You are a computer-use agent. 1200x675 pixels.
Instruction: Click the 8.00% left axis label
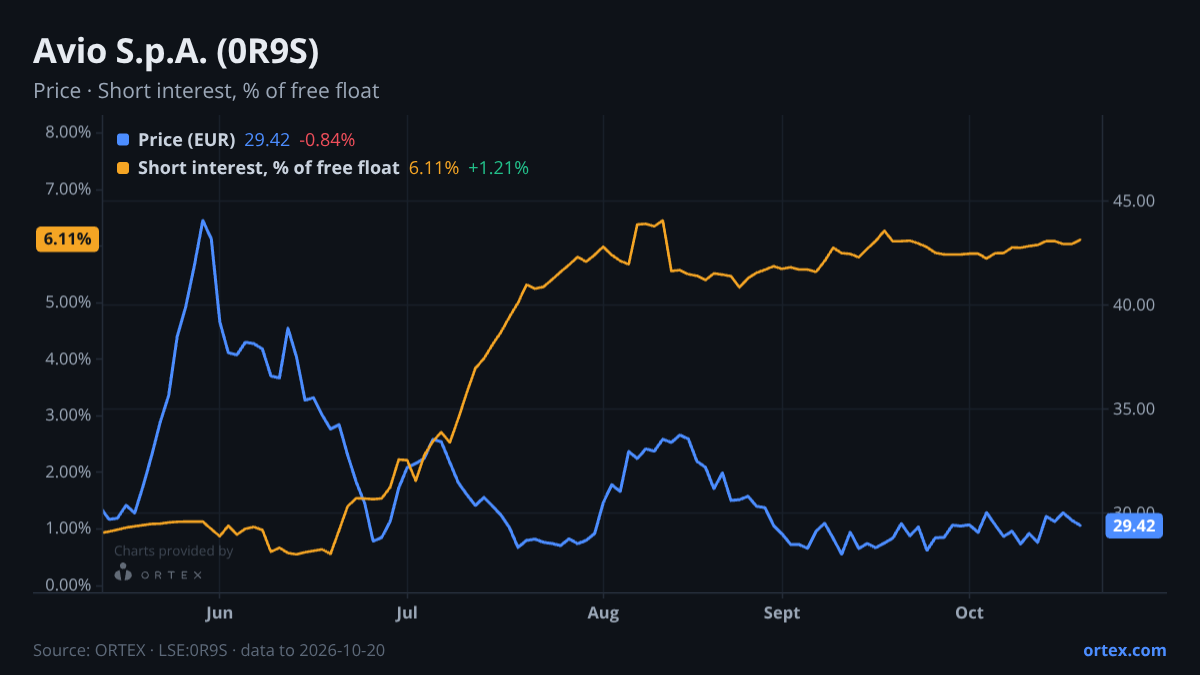pos(69,133)
